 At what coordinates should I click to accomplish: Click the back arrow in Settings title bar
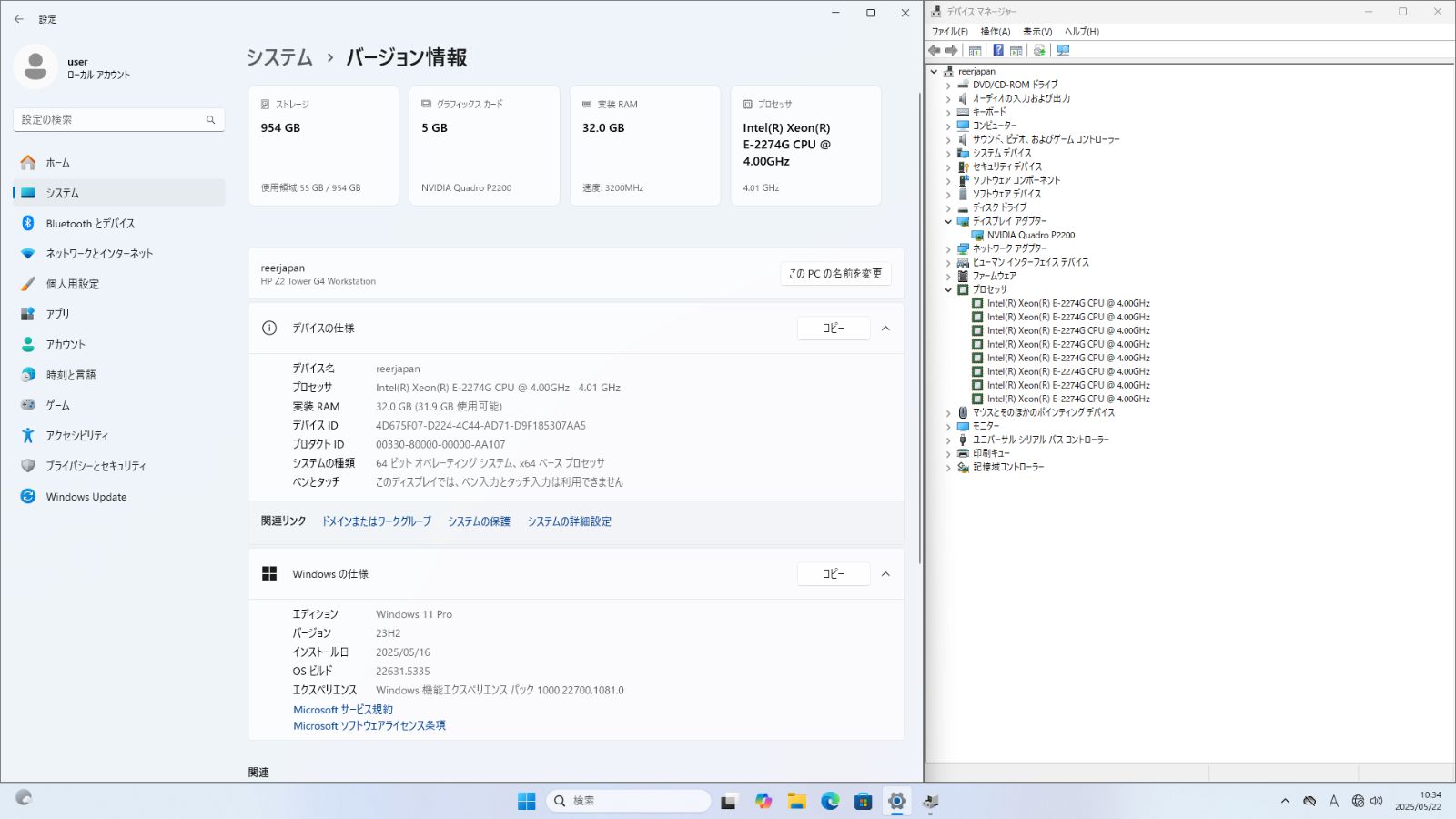click(x=19, y=19)
